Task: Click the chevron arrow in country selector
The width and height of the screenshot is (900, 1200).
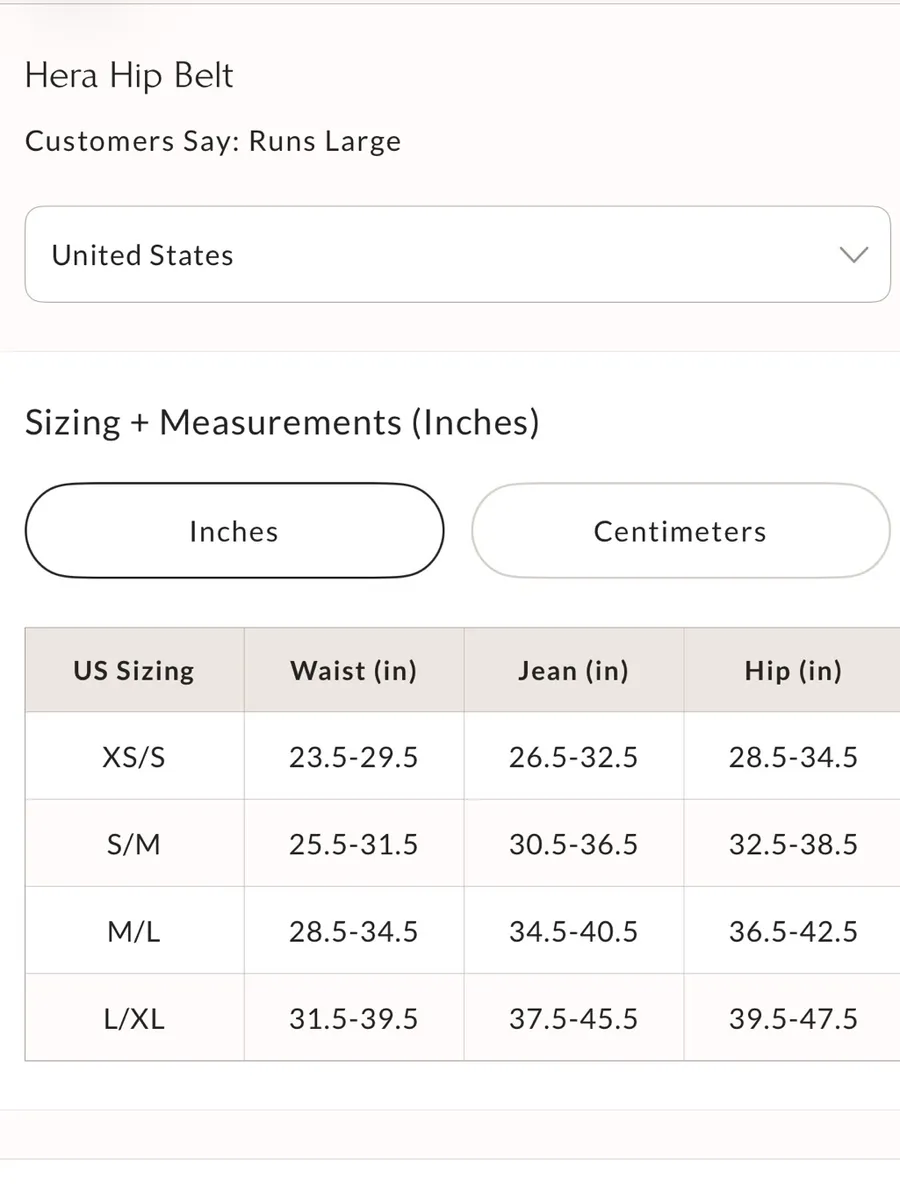Action: [x=853, y=255]
